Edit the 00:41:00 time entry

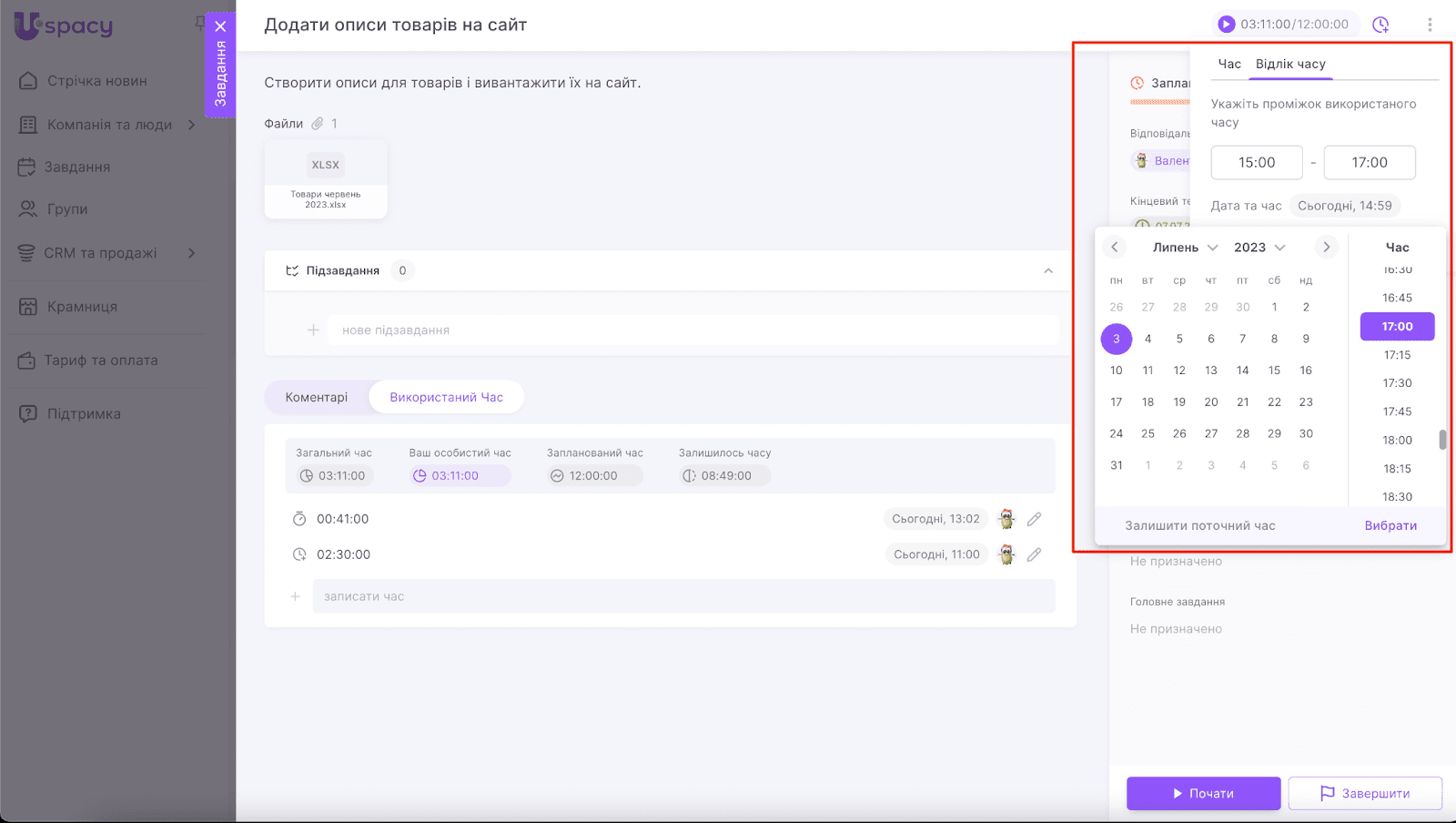pyautogui.click(x=1034, y=519)
